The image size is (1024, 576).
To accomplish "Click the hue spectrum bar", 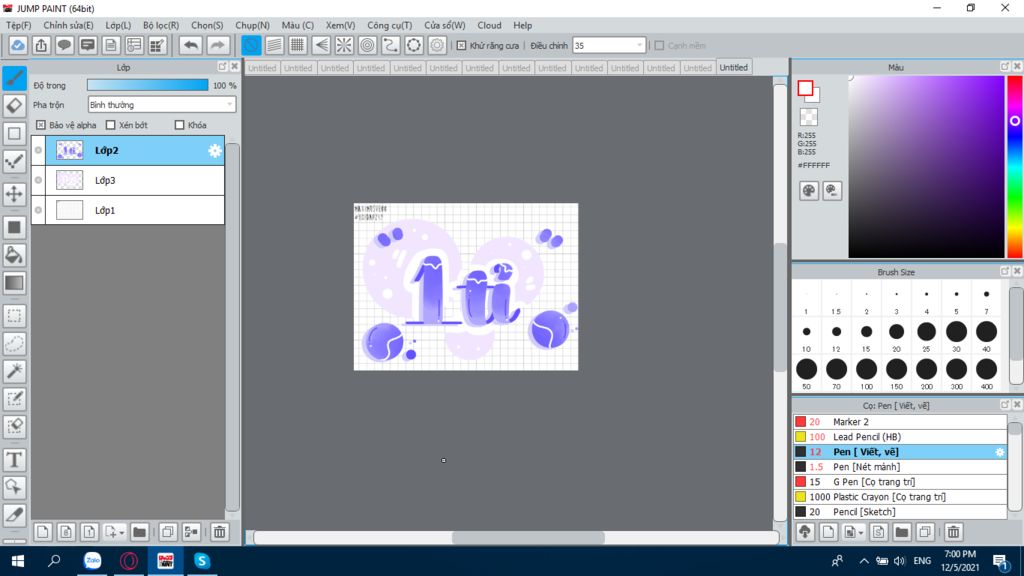I will point(1016,167).
